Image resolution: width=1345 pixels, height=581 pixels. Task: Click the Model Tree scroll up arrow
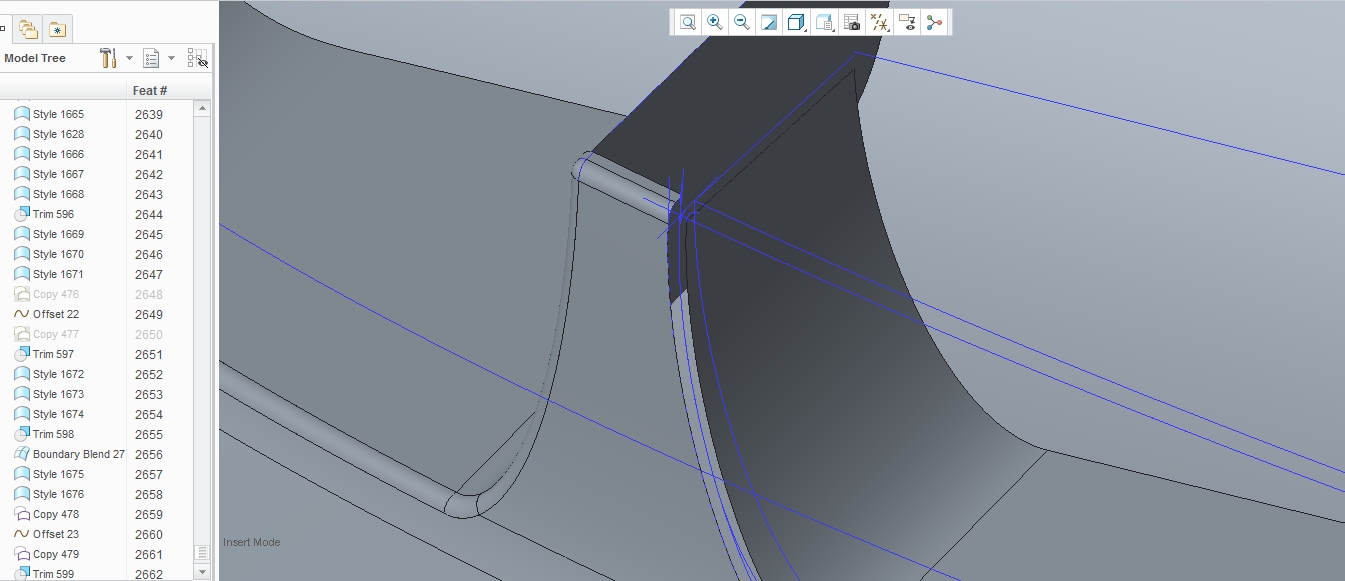point(202,108)
